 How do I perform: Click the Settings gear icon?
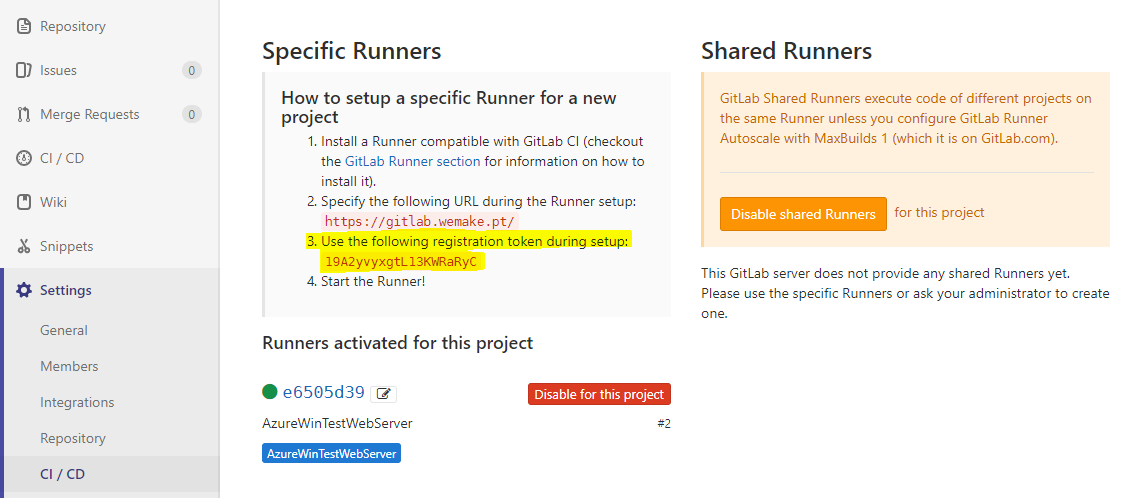point(24,291)
